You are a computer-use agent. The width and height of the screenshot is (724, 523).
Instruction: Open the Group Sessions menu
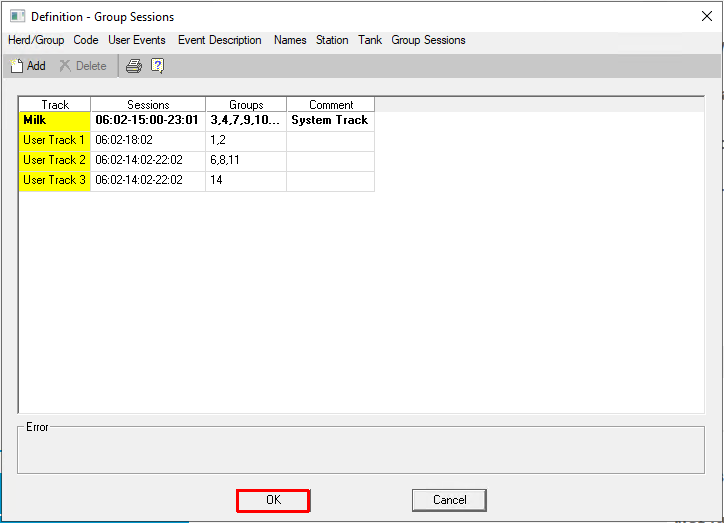click(x=428, y=40)
